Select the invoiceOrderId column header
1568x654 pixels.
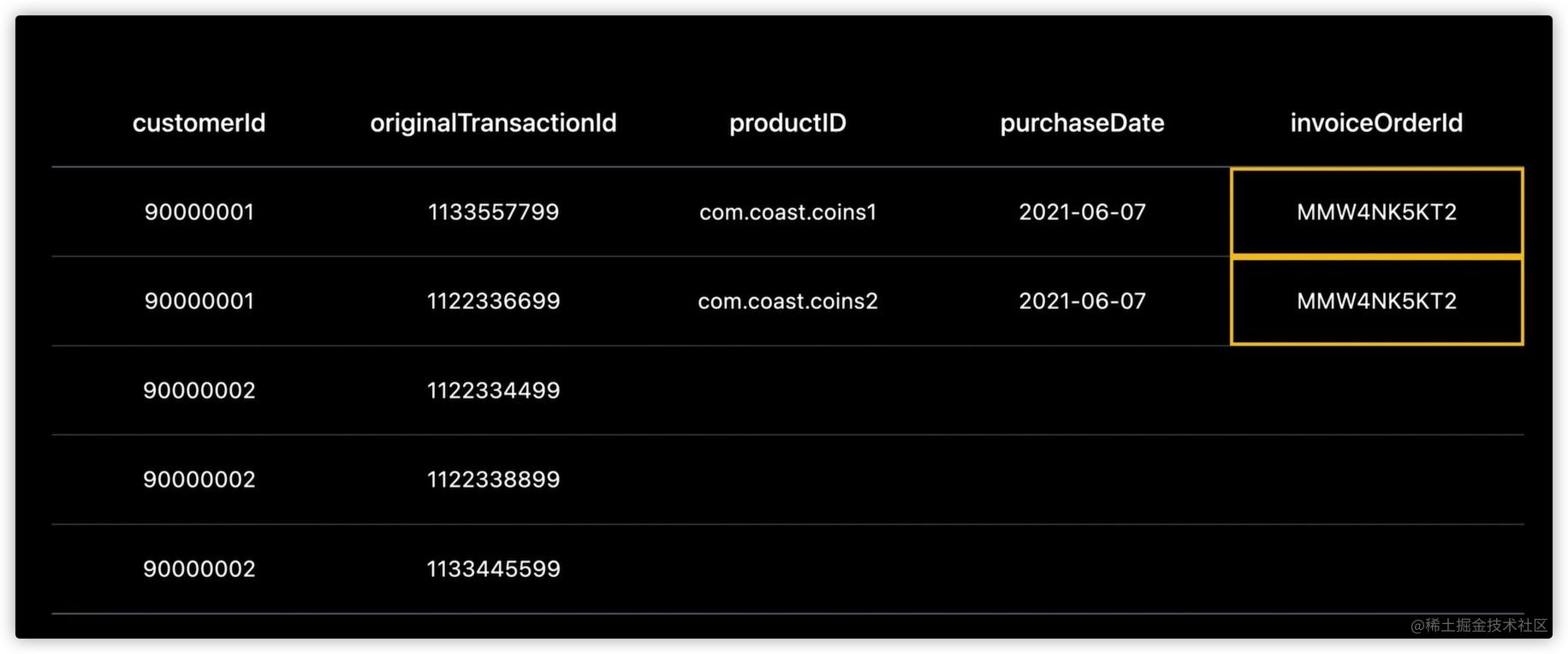pyautogui.click(x=1376, y=123)
